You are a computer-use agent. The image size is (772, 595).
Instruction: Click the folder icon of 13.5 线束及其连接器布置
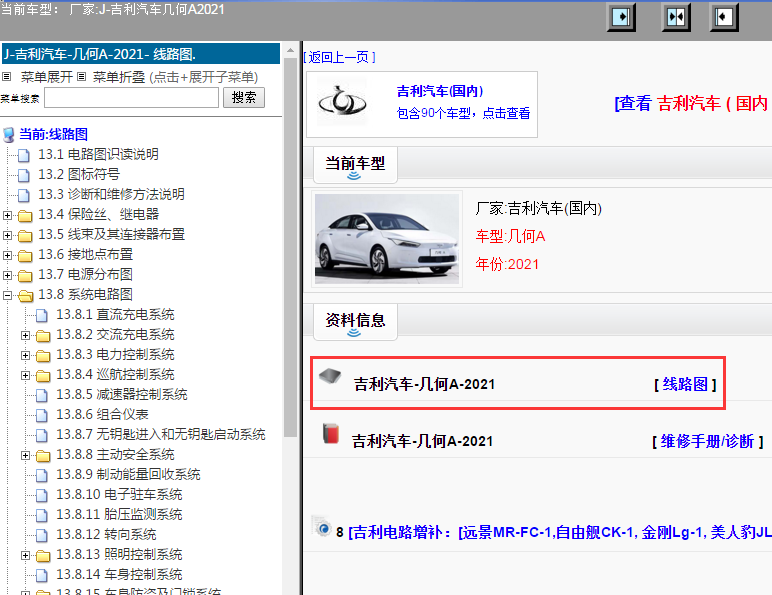(x=25, y=236)
